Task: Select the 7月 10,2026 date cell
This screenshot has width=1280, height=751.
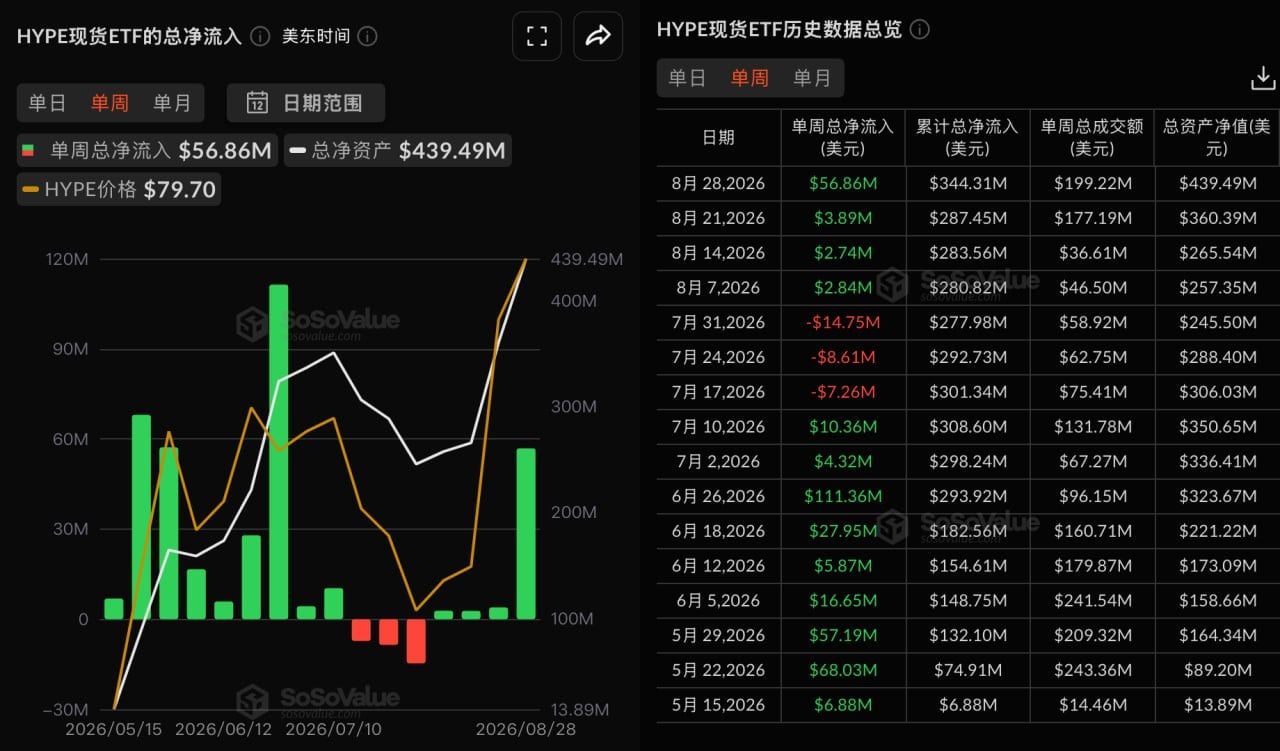Action: click(718, 427)
